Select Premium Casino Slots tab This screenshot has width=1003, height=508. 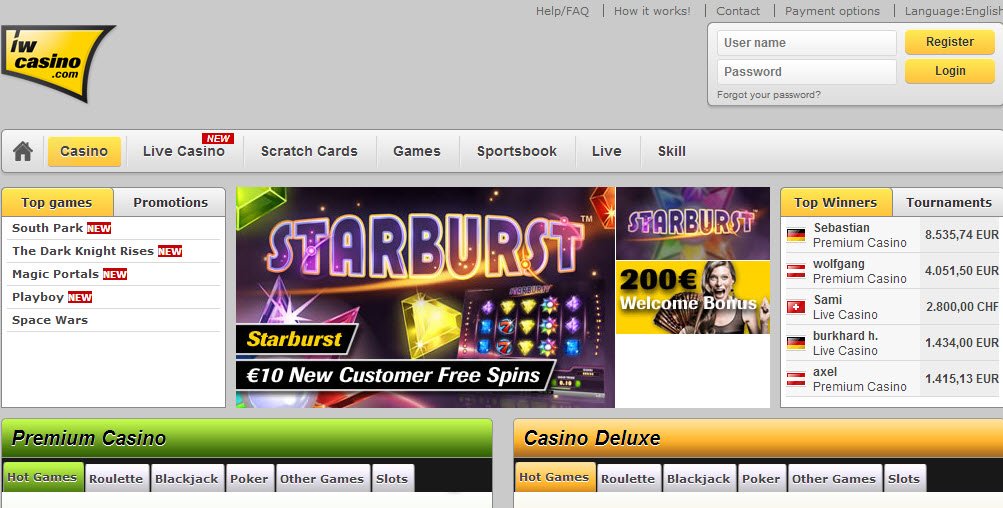click(x=392, y=479)
